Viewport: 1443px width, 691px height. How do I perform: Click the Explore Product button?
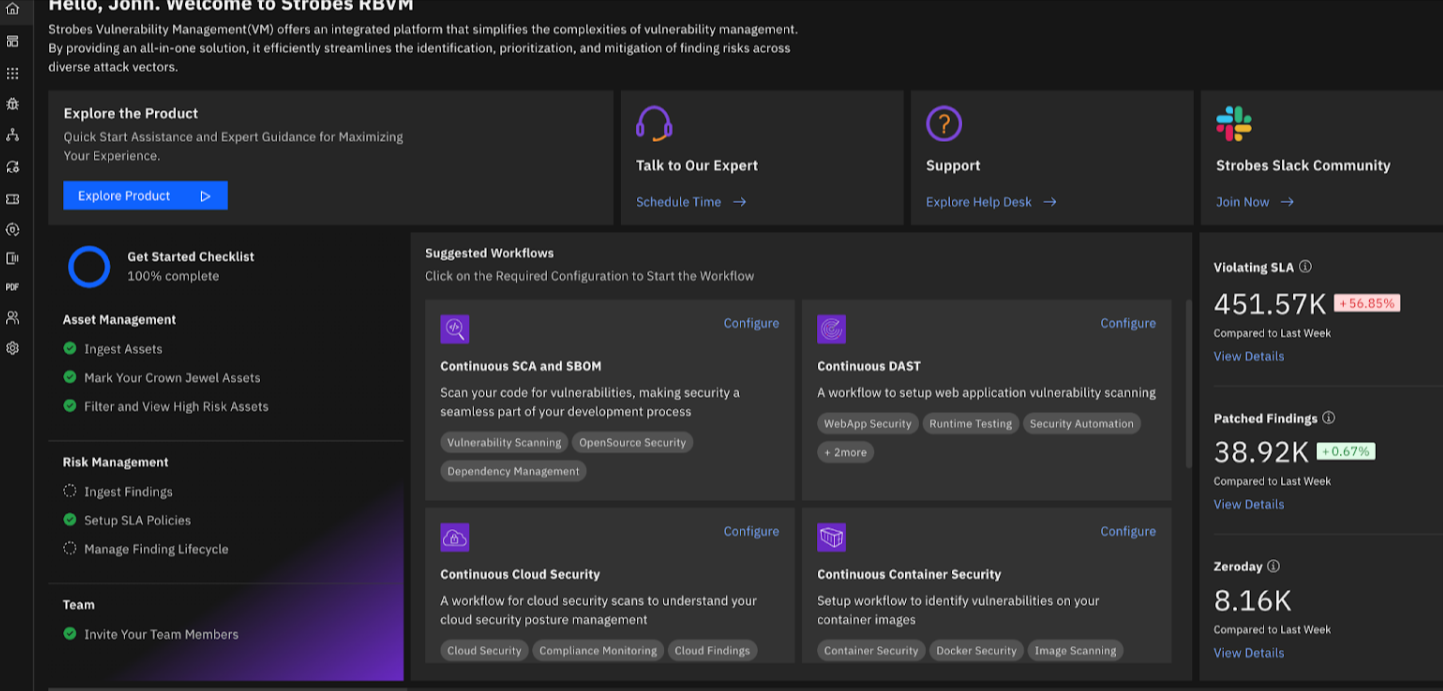145,196
